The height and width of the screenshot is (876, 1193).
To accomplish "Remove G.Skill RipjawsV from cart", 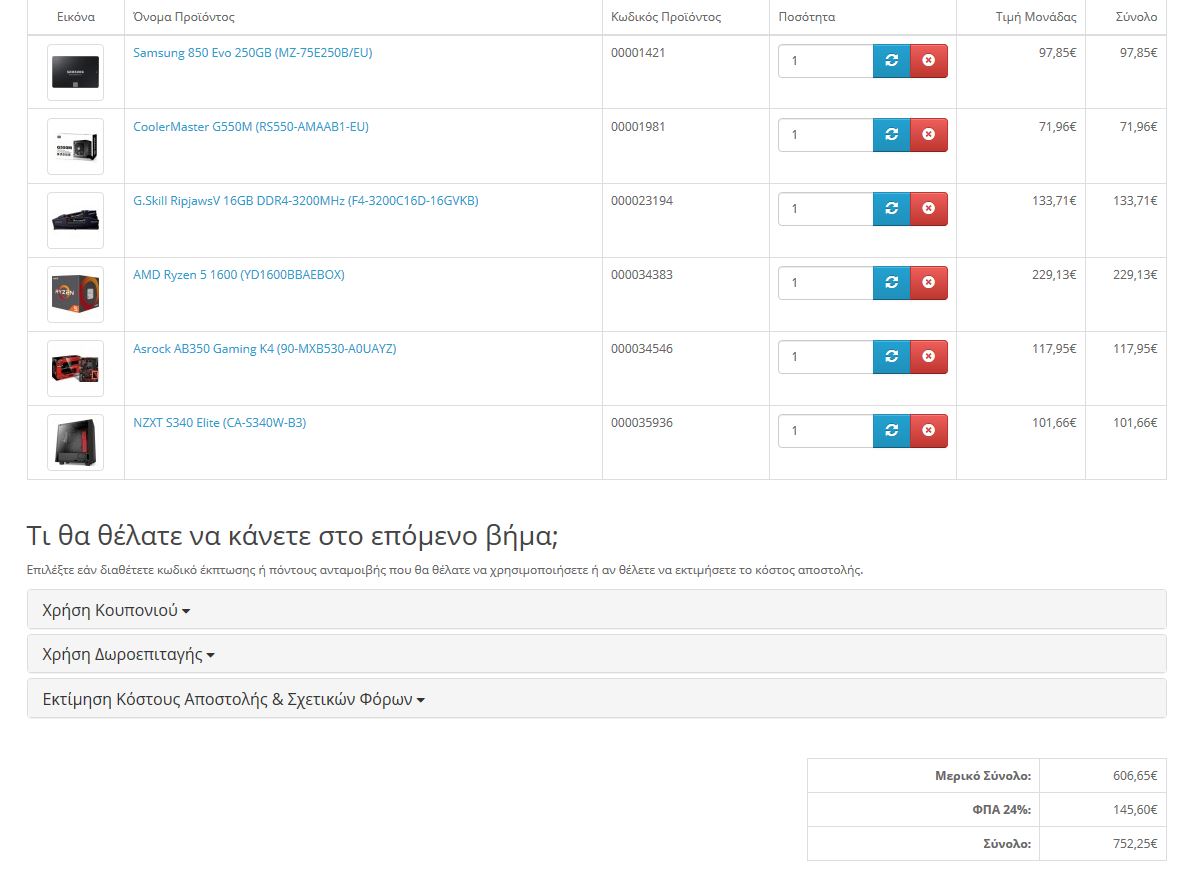I will [928, 209].
